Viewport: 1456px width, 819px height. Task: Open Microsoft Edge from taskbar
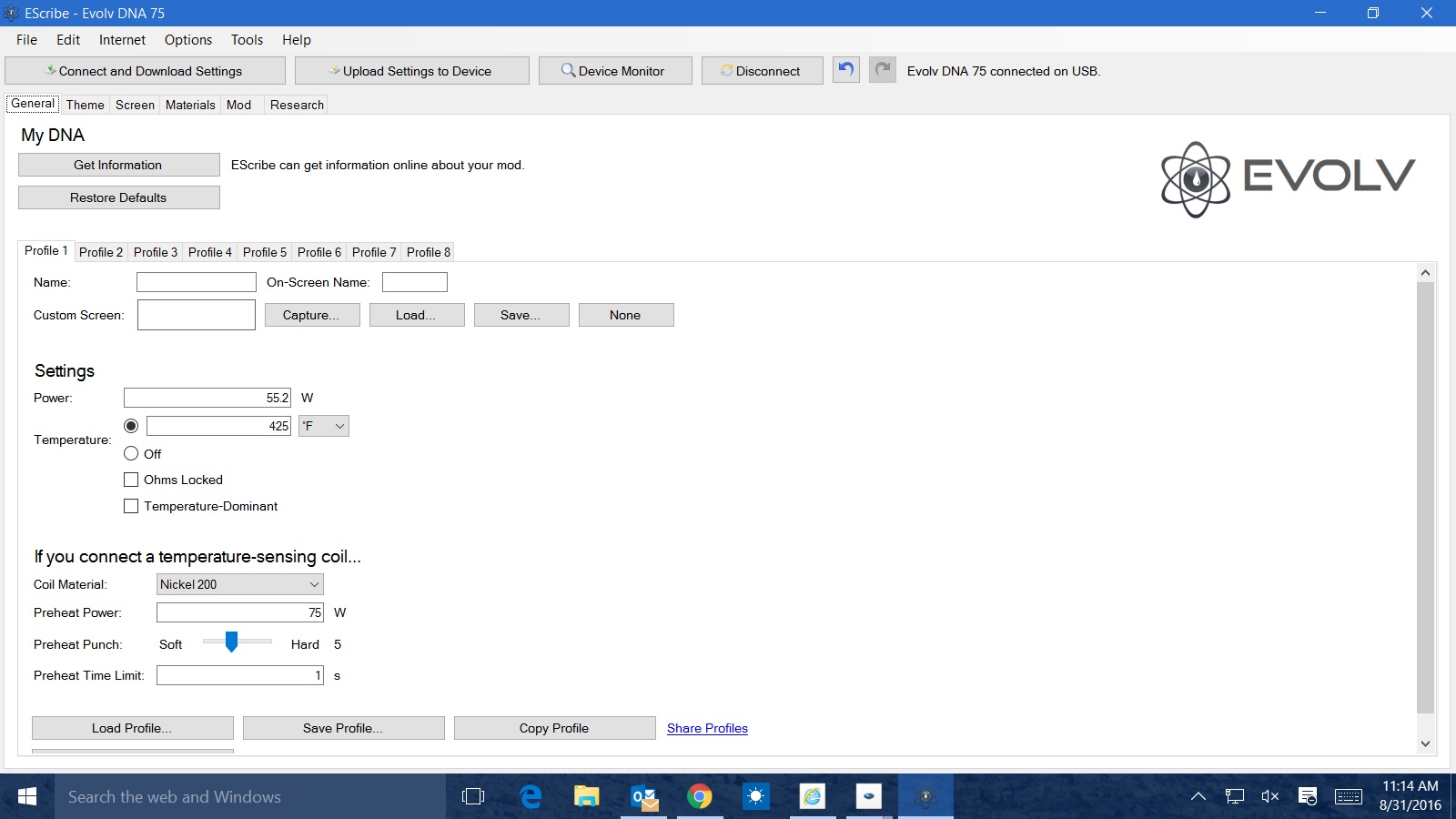(x=531, y=797)
